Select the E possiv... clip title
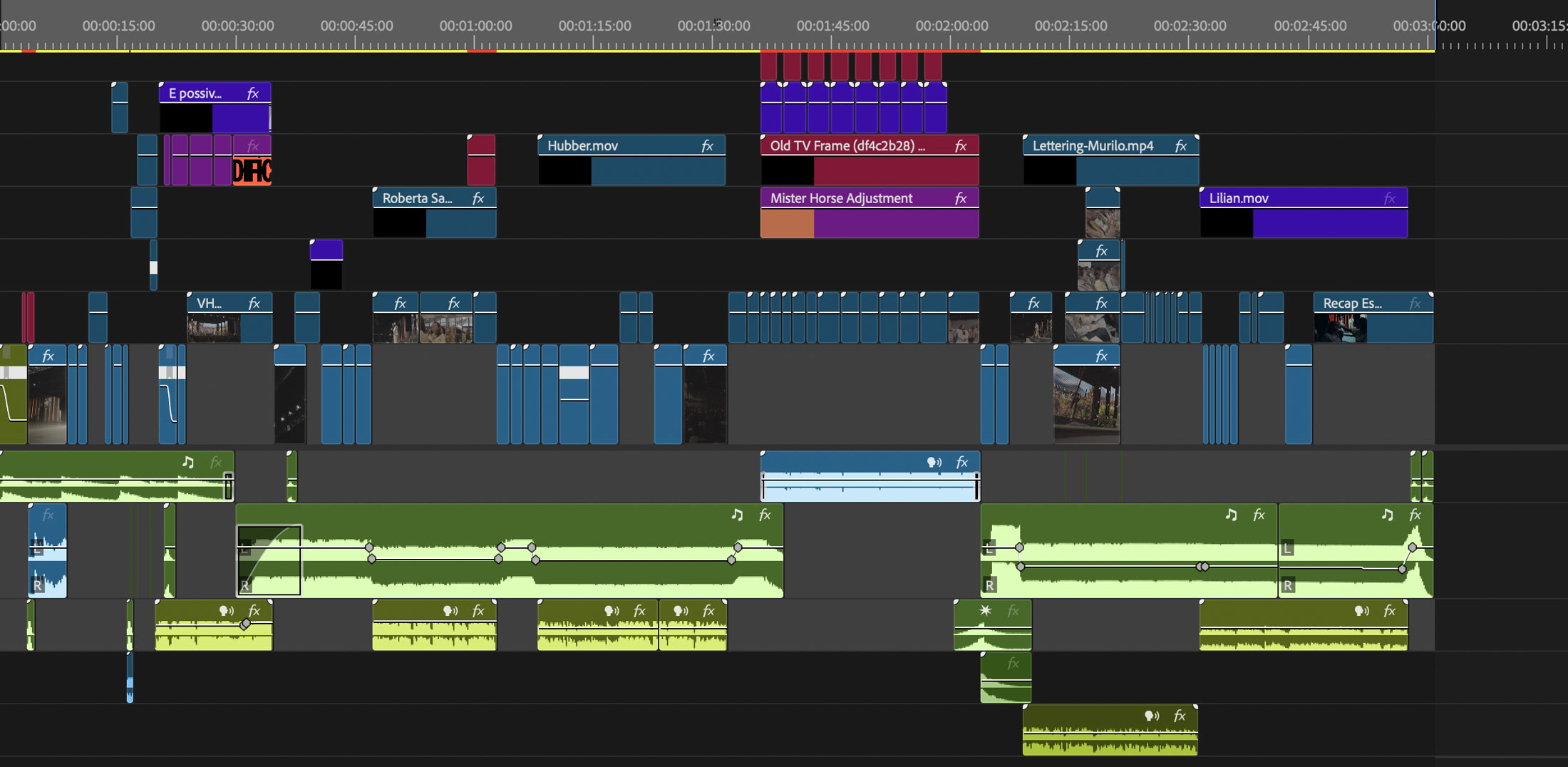The image size is (1568, 767). coord(195,93)
